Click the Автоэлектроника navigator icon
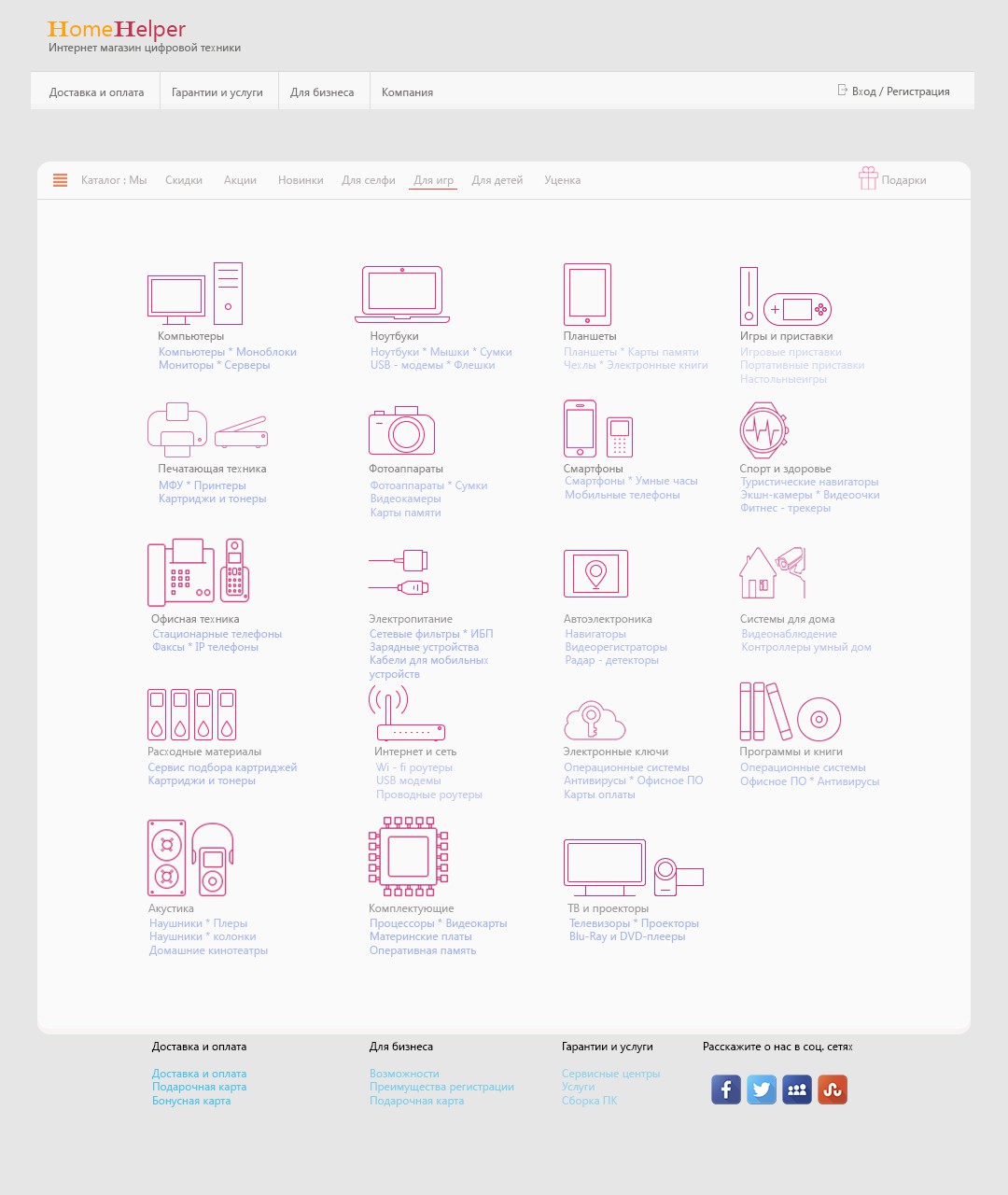Screen dimensions: 1008x1195 coord(596,573)
